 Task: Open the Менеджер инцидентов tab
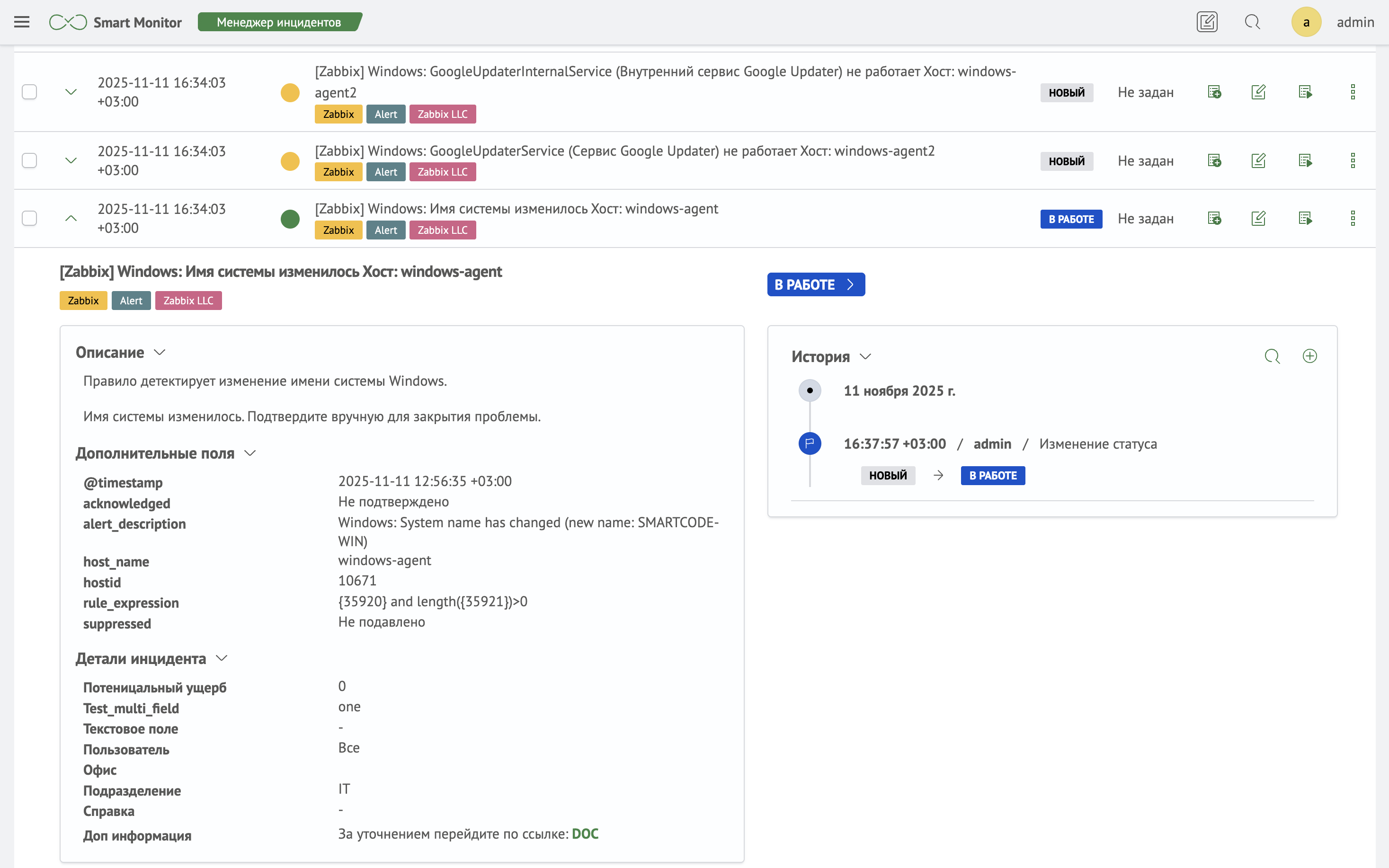click(279, 22)
